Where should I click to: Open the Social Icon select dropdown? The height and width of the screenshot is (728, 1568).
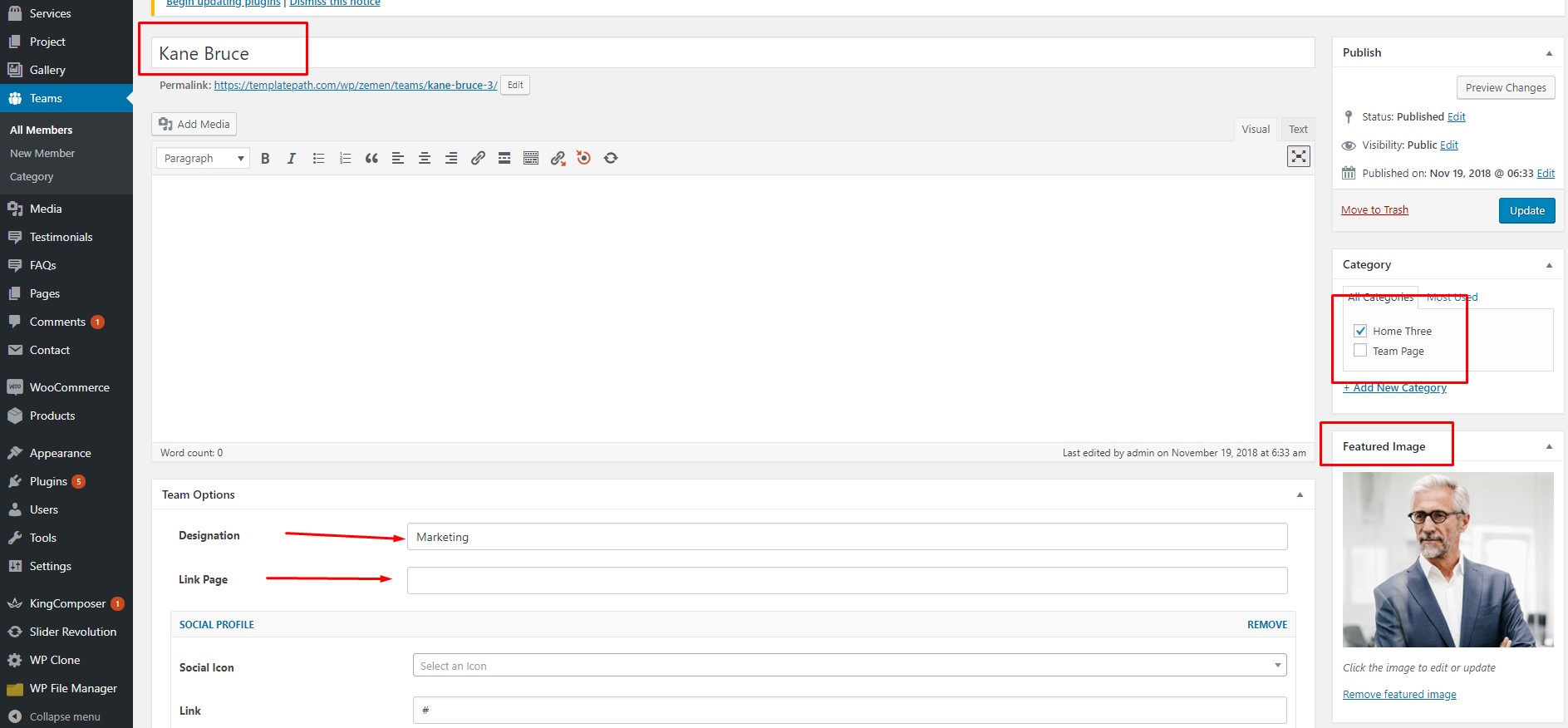coord(849,666)
